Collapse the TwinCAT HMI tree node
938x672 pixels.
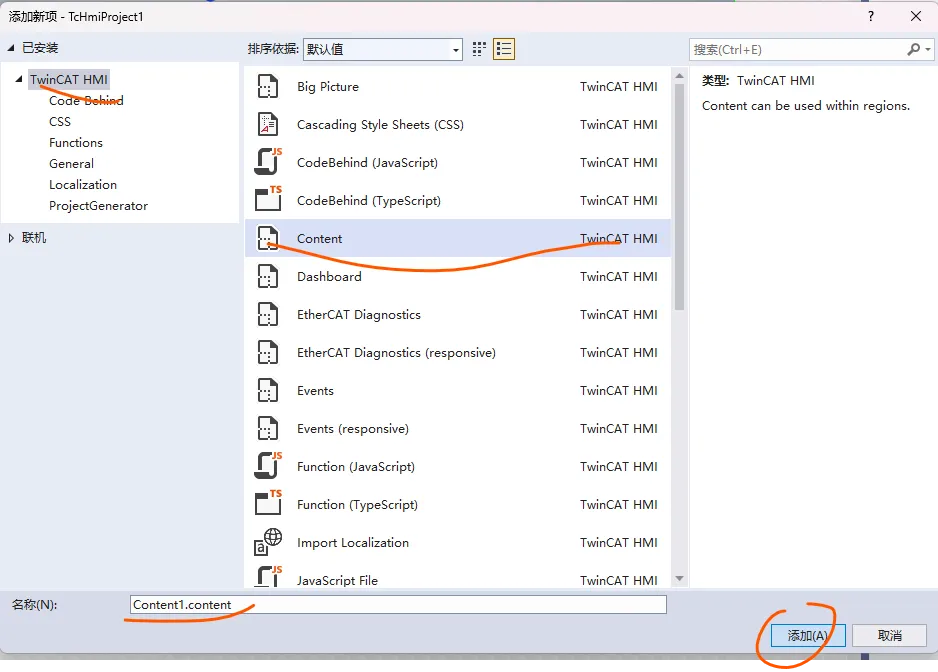coord(19,79)
